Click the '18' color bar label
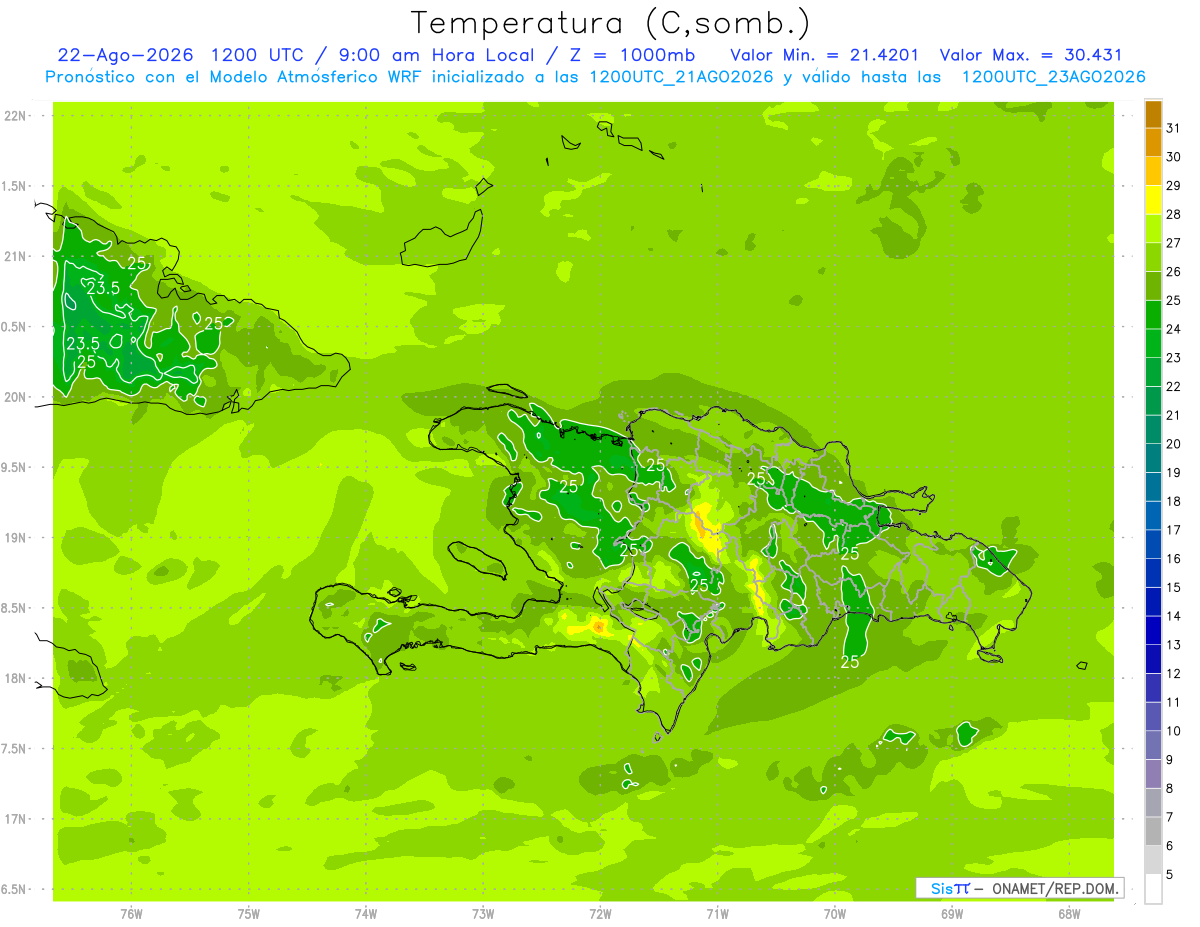The width and height of the screenshot is (1200, 927). click(1173, 501)
